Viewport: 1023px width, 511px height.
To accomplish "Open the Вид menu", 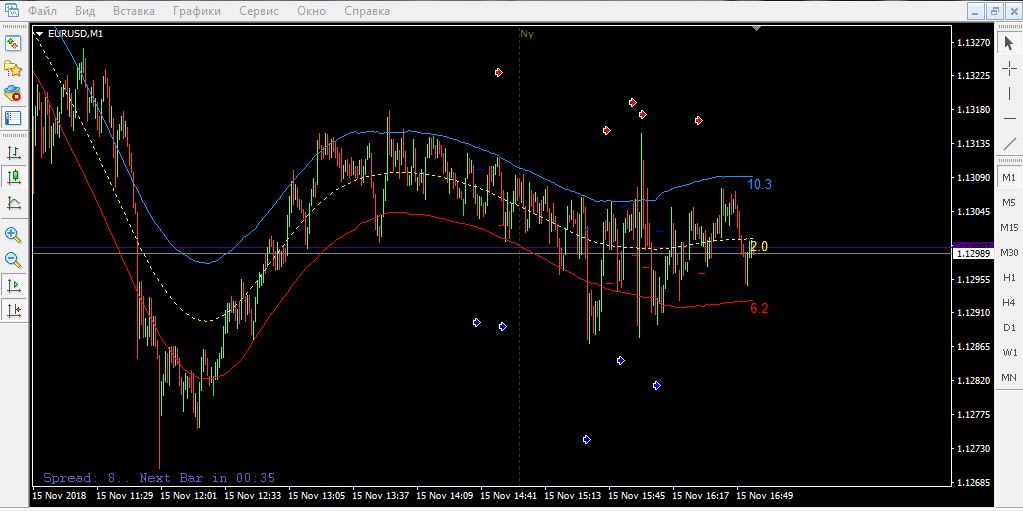I will pyautogui.click(x=85, y=11).
